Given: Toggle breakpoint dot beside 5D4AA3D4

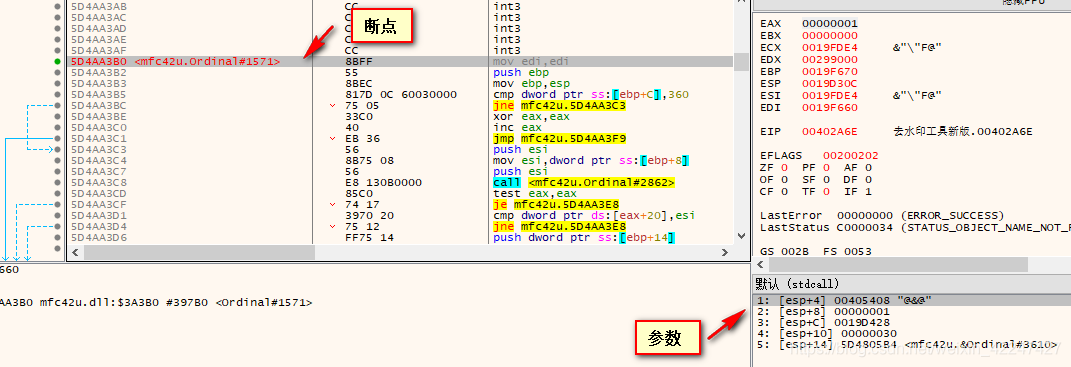Looking at the screenshot, I should [57, 226].
